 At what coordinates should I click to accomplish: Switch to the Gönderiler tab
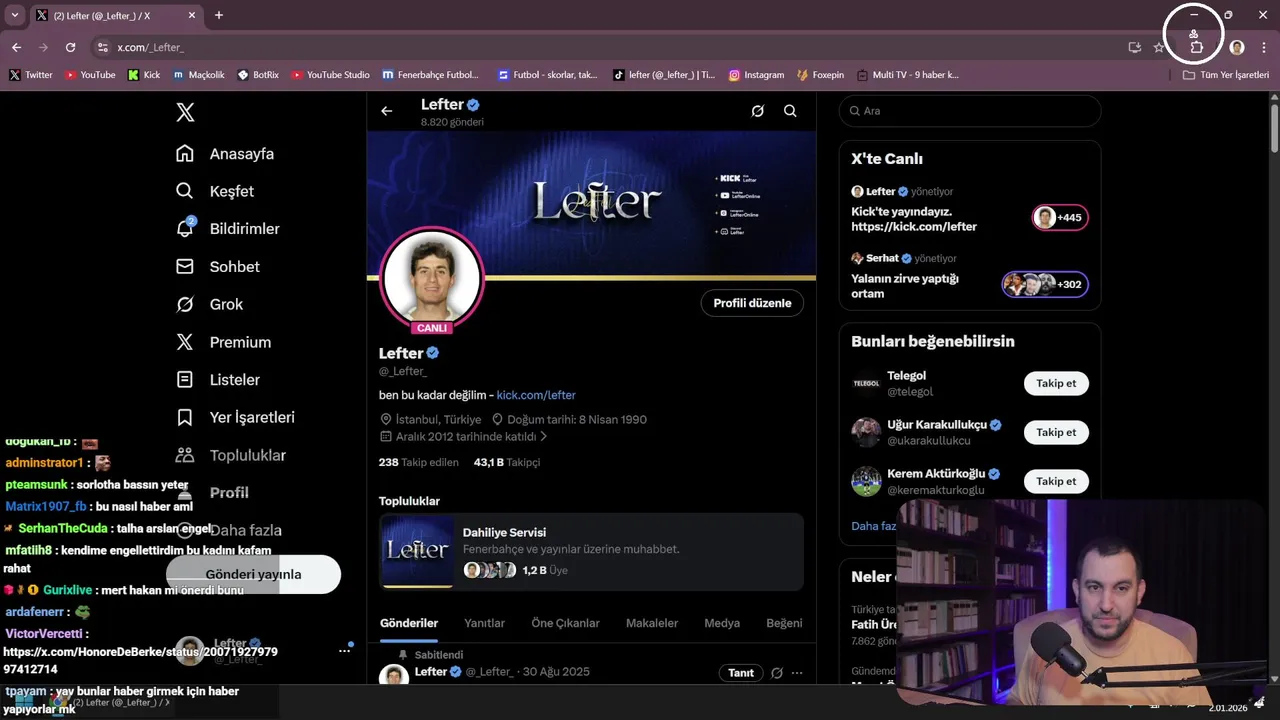[x=409, y=623]
